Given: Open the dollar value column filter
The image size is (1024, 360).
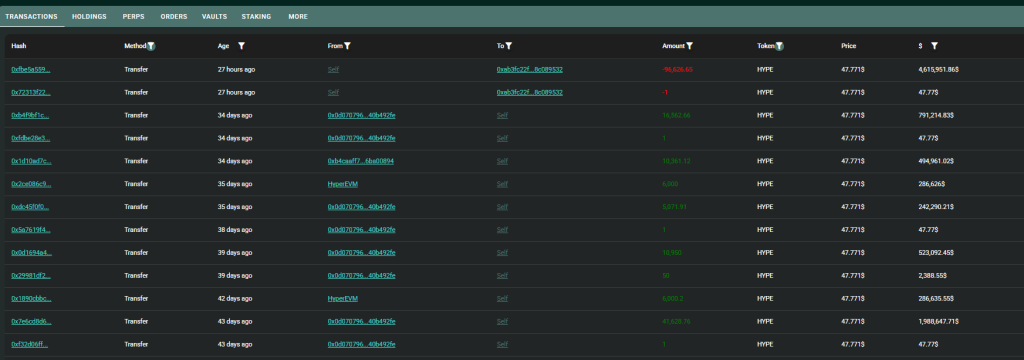Looking at the screenshot, I should [x=935, y=46].
